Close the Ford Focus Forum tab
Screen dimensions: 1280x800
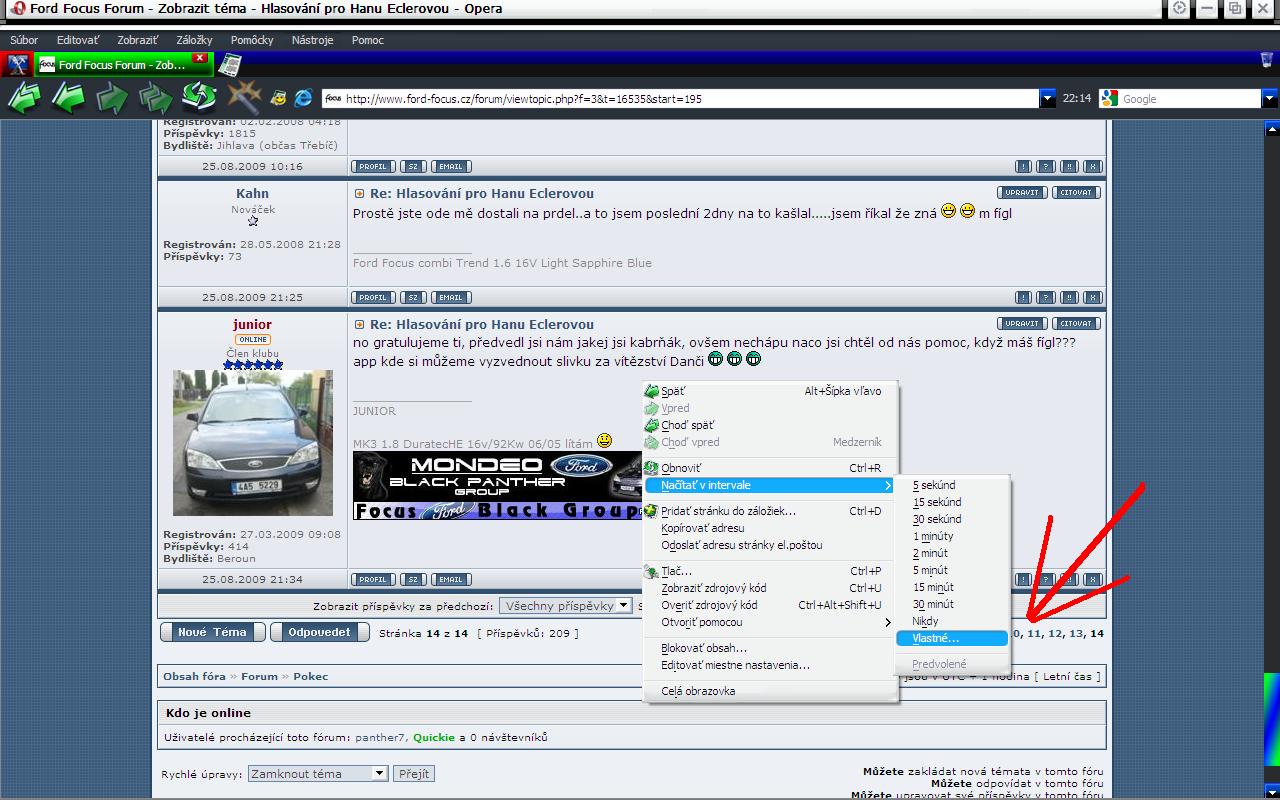200,59
